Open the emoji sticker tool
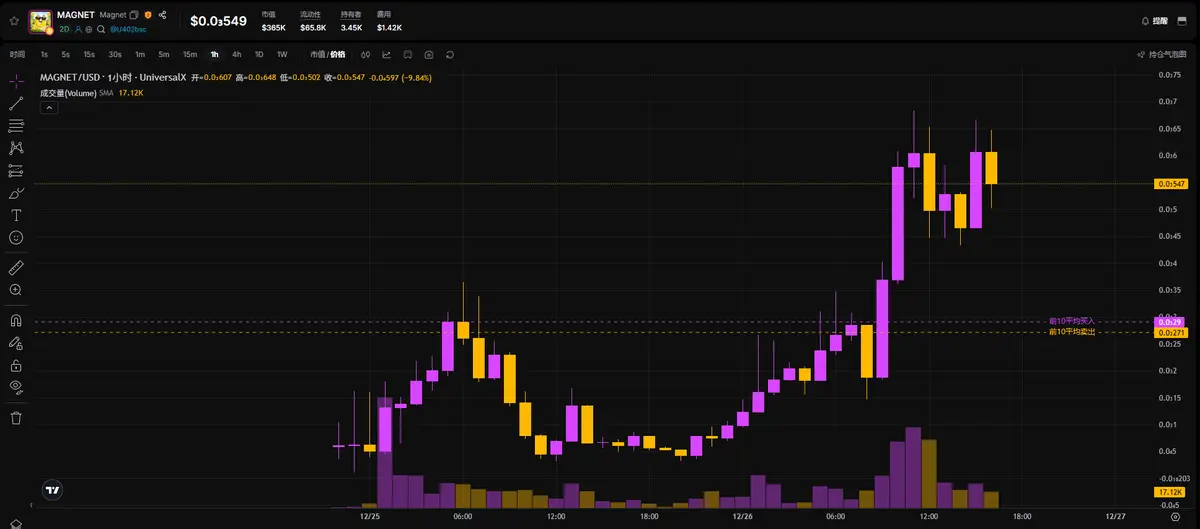The width and height of the screenshot is (1200, 529). point(16,238)
